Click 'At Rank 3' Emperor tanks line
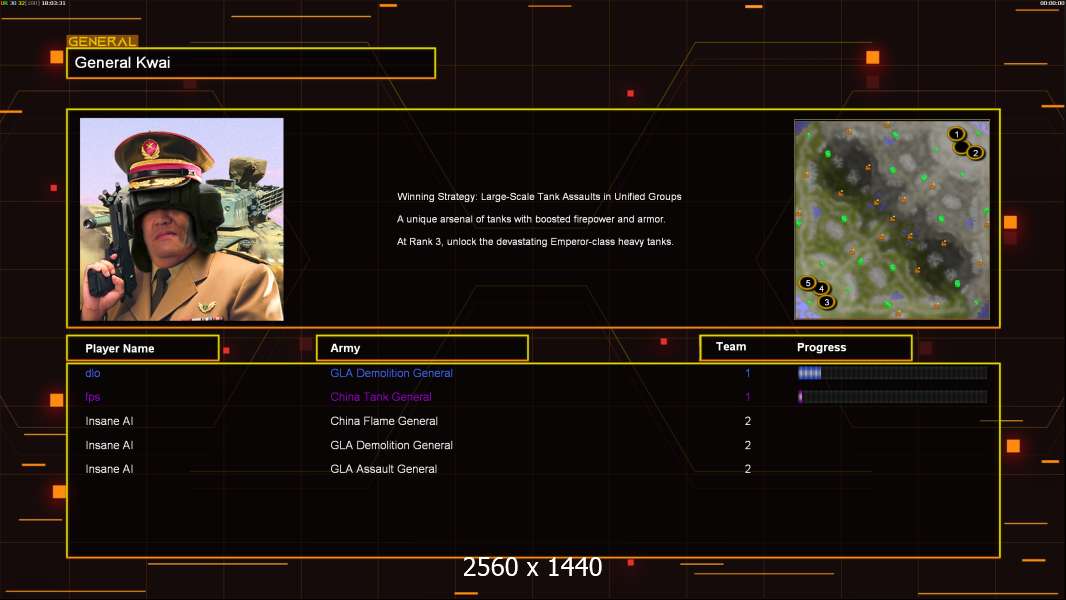 click(535, 241)
